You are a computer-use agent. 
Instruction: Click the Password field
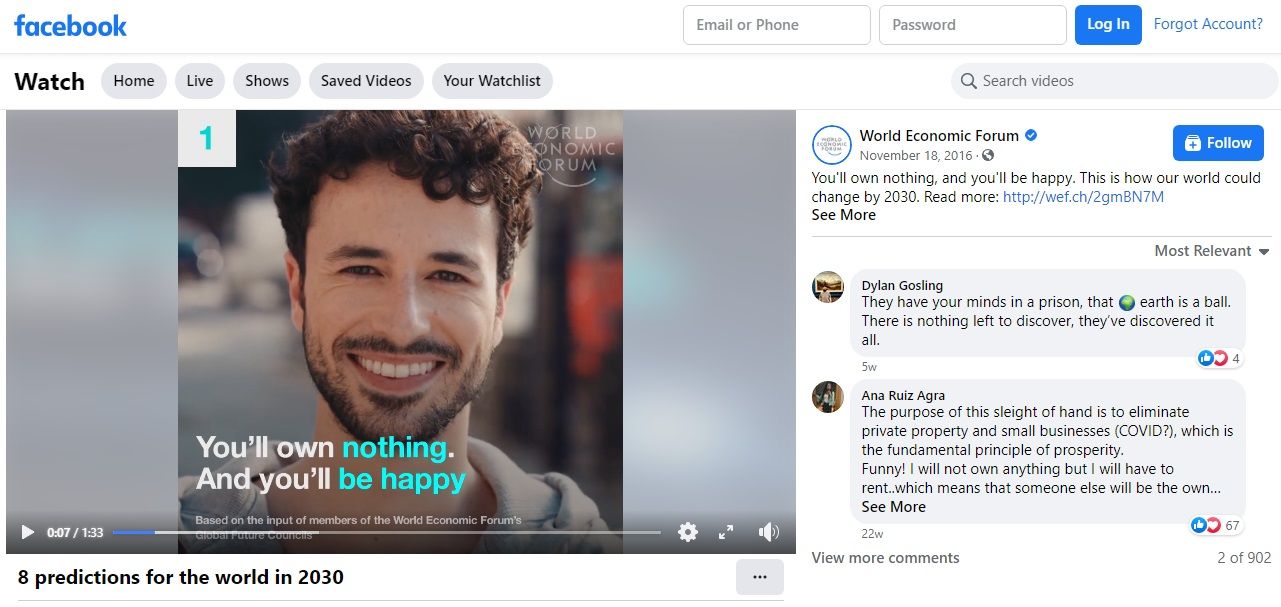coord(973,25)
